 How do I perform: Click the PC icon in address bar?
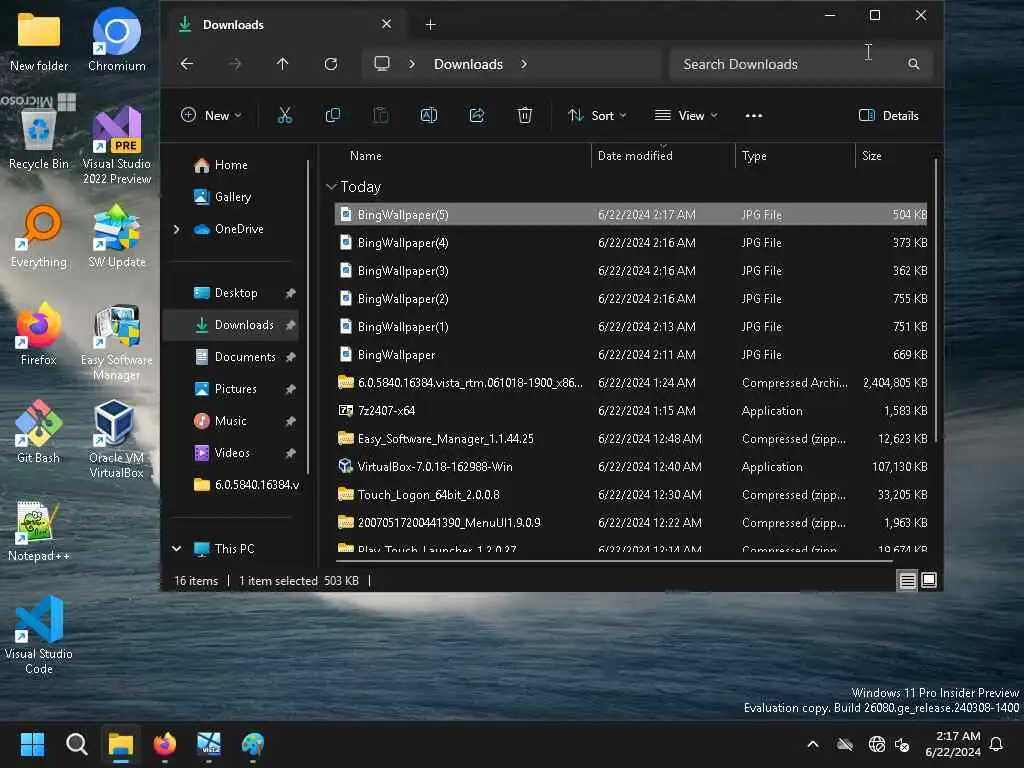point(381,64)
